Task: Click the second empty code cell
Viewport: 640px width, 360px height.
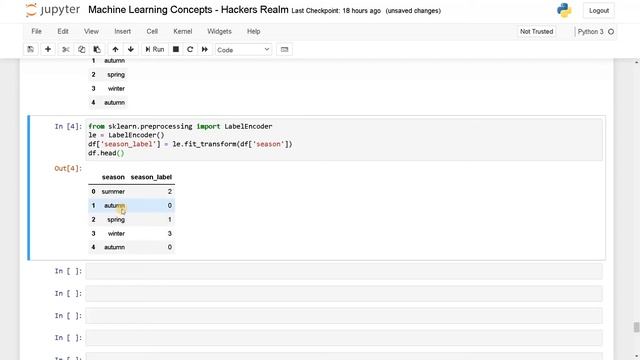Action: pyautogui.click(x=344, y=293)
